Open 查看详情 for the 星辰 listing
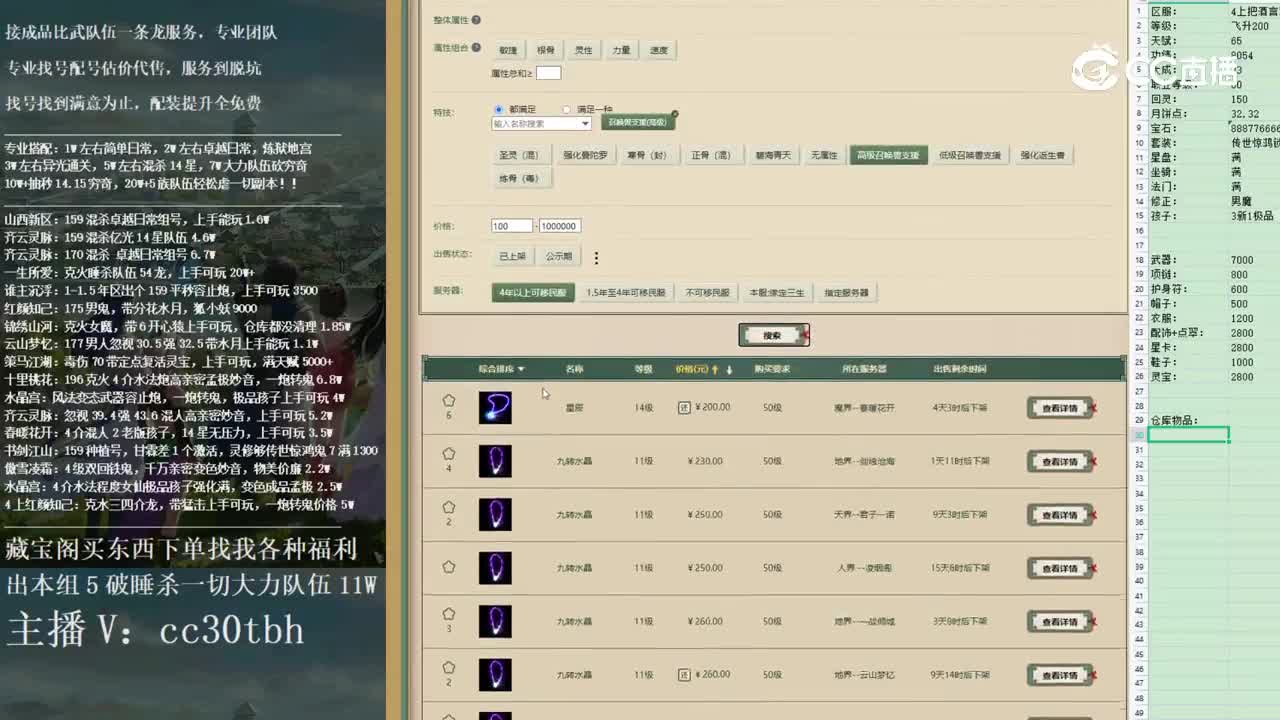 [1060, 408]
